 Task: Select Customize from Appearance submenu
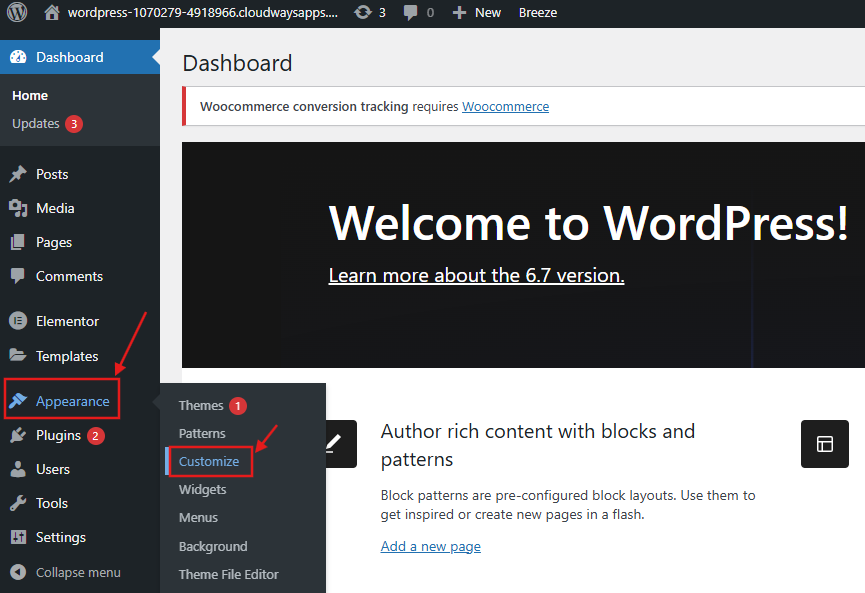(209, 461)
